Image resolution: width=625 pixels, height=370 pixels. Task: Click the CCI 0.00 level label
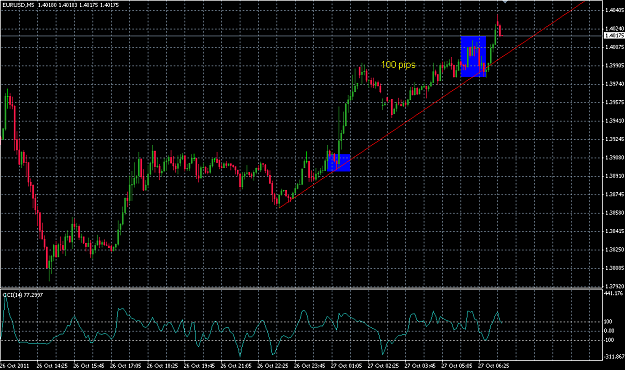tap(609, 331)
